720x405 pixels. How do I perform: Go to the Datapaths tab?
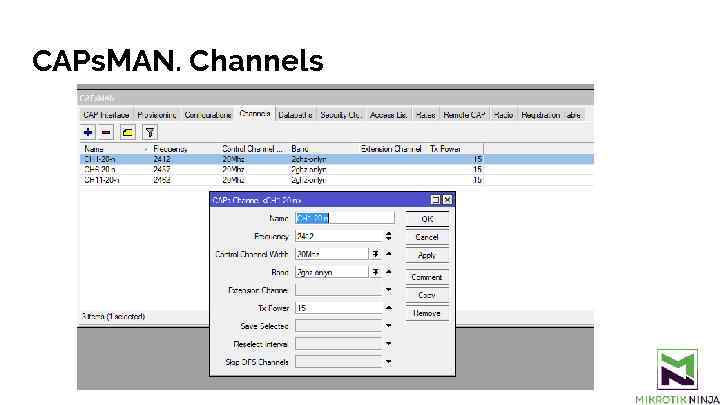click(295, 115)
